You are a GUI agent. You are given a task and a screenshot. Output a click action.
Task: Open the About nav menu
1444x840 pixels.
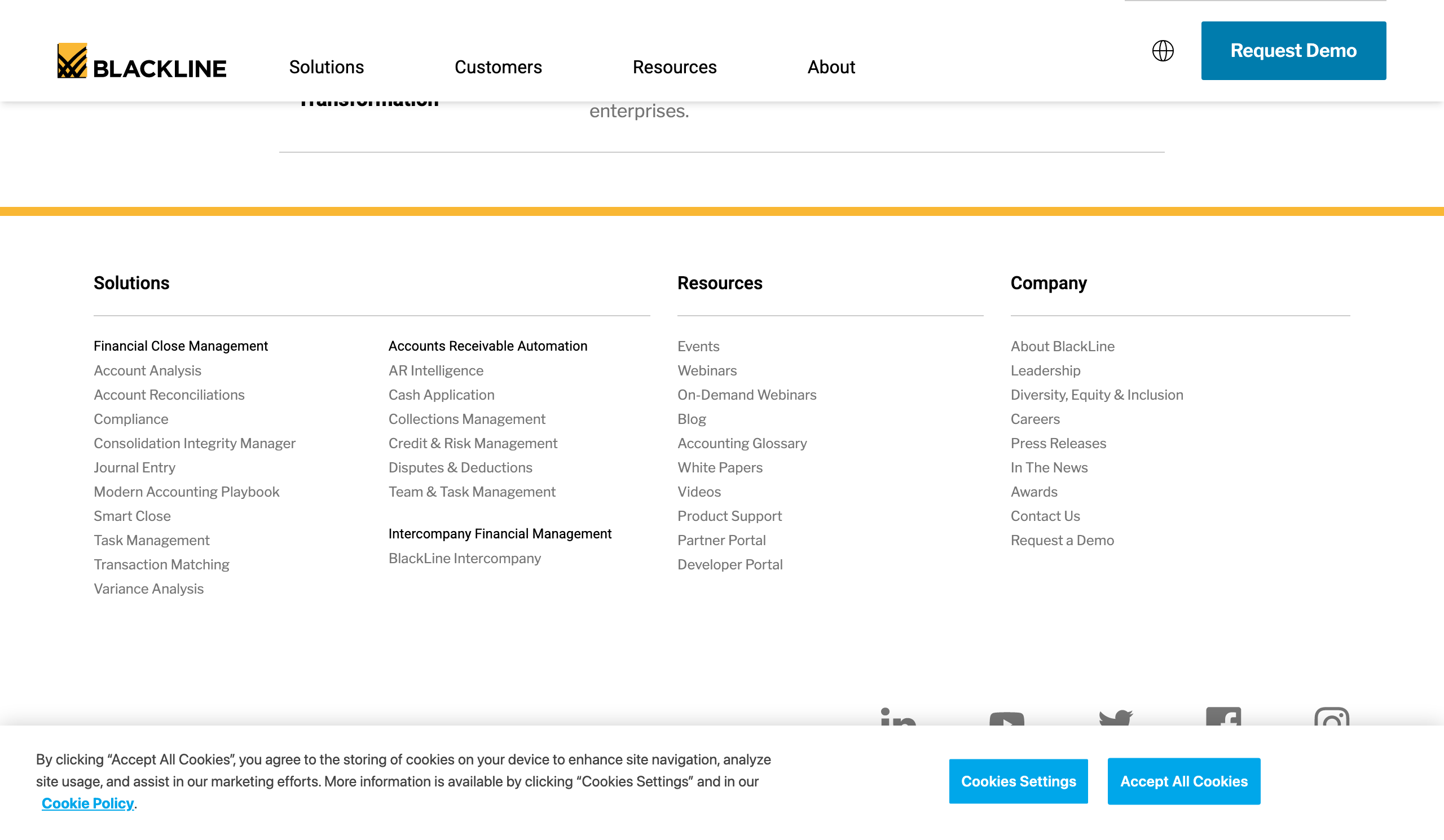point(831,67)
